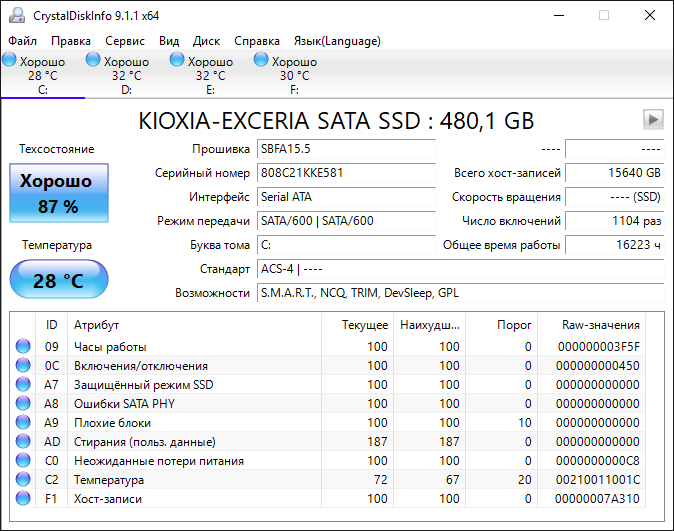Click the status dot of attribute C2
This screenshot has width=674, height=531.
pyautogui.click(x=23, y=479)
